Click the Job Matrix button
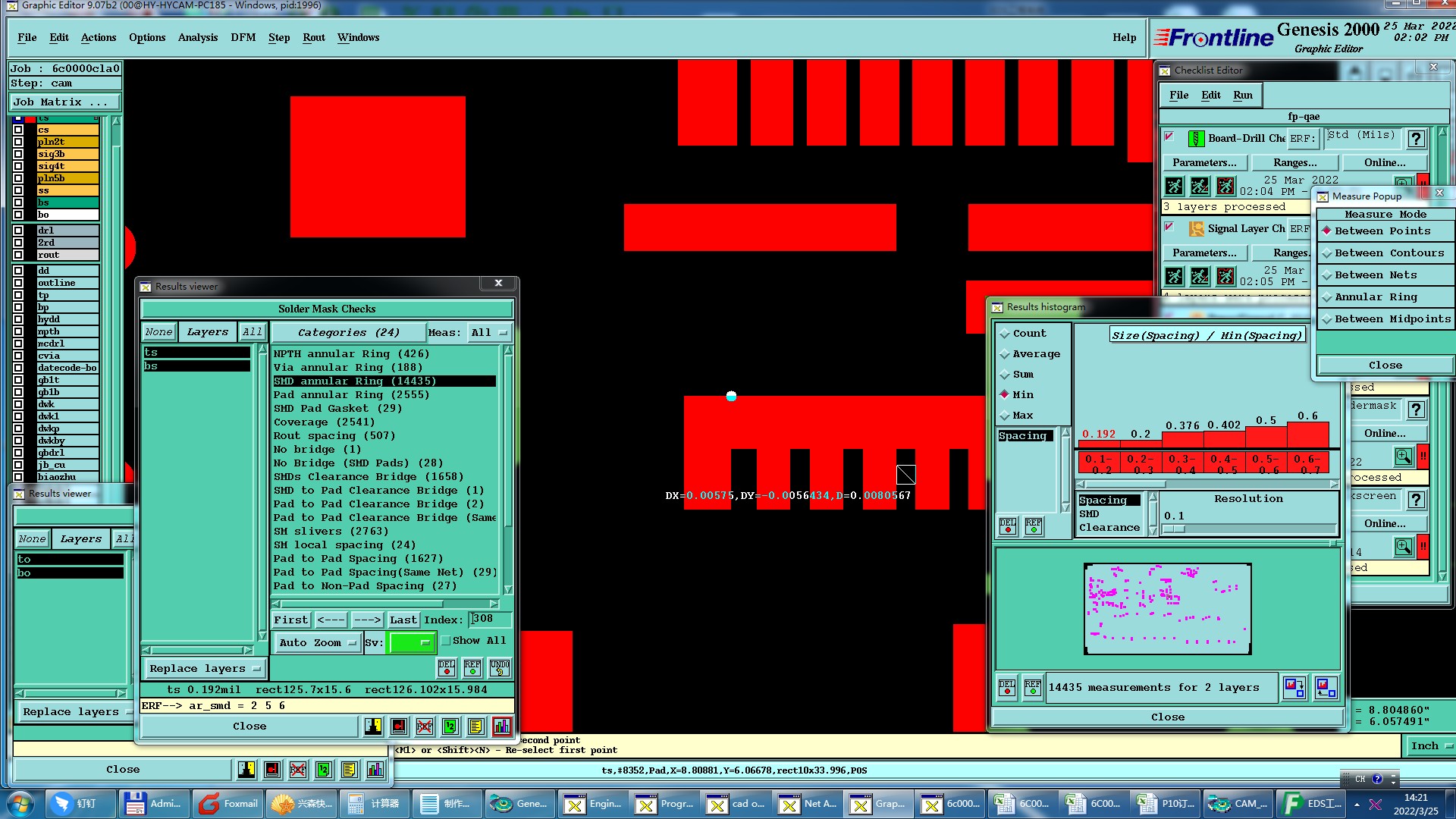 pyautogui.click(x=64, y=102)
